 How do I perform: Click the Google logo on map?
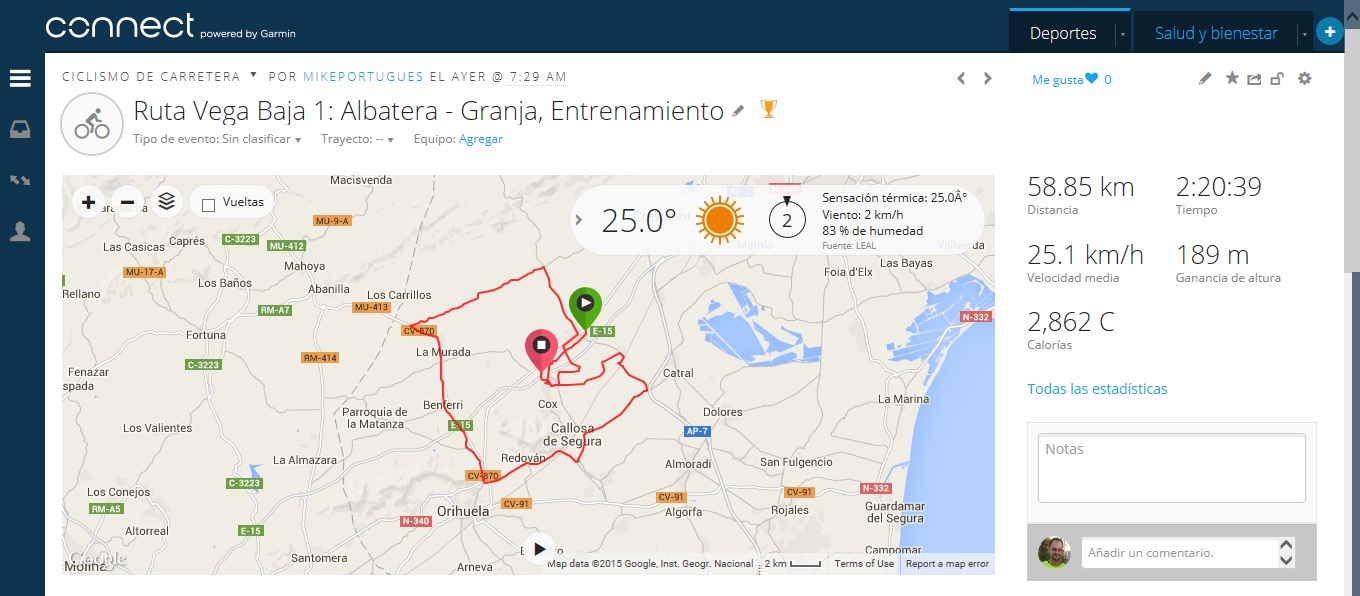tap(98, 559)
